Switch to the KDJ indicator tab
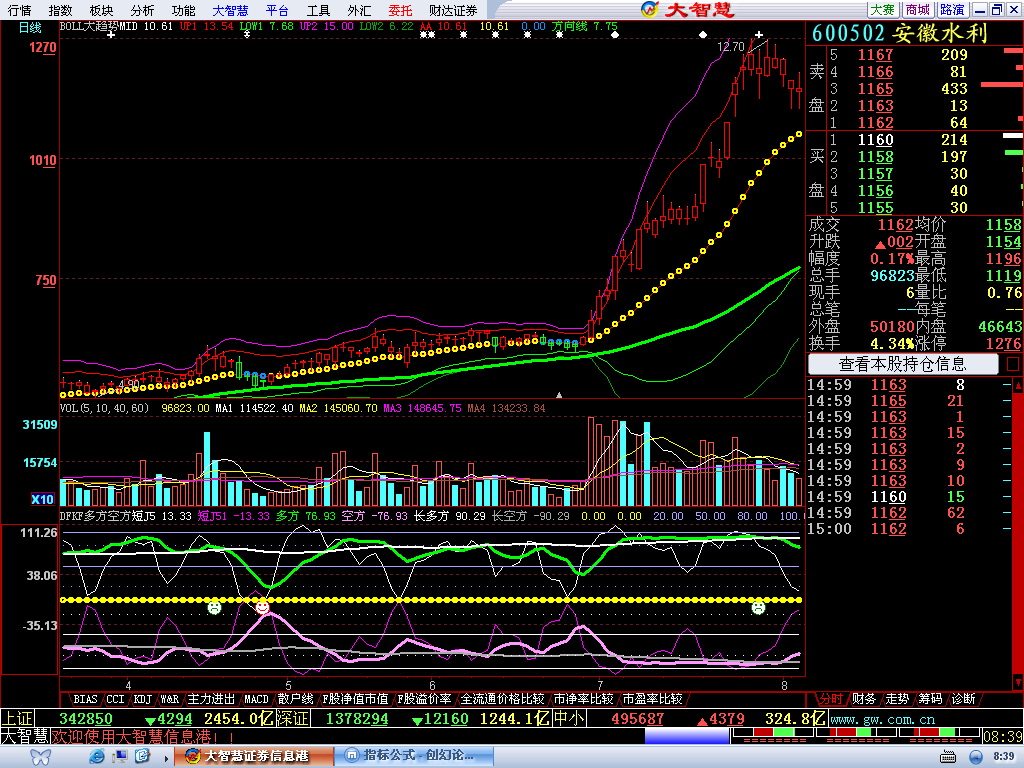1024x768 pixels. click(x=142, y=699)
